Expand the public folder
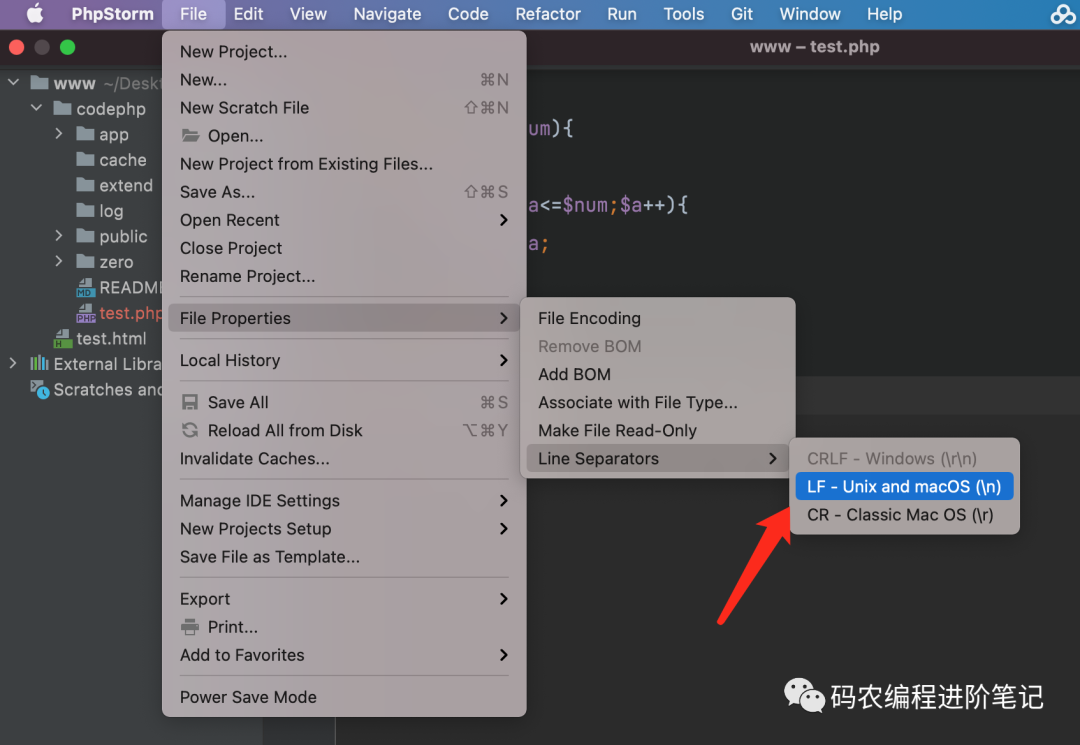Screen dimensions: 1080x745 [x=59, y=236]
